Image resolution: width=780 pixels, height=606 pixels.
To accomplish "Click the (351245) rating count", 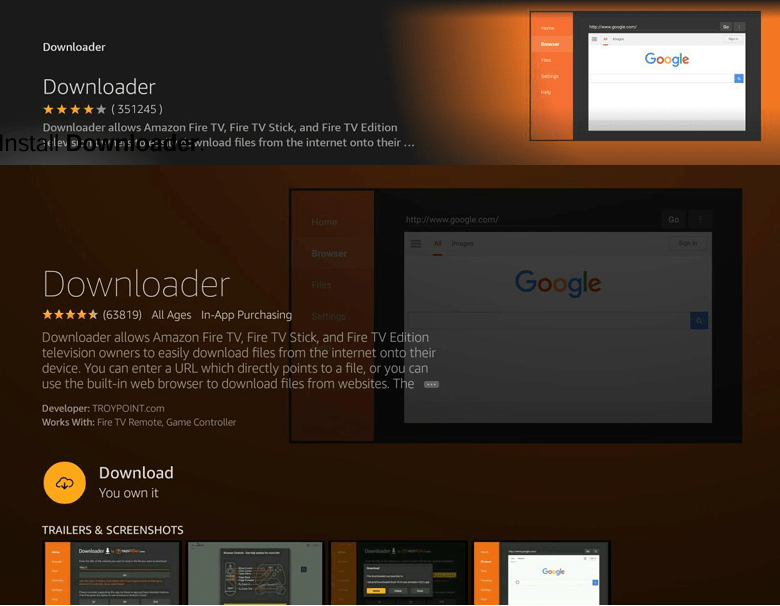I will pos(136,109).
